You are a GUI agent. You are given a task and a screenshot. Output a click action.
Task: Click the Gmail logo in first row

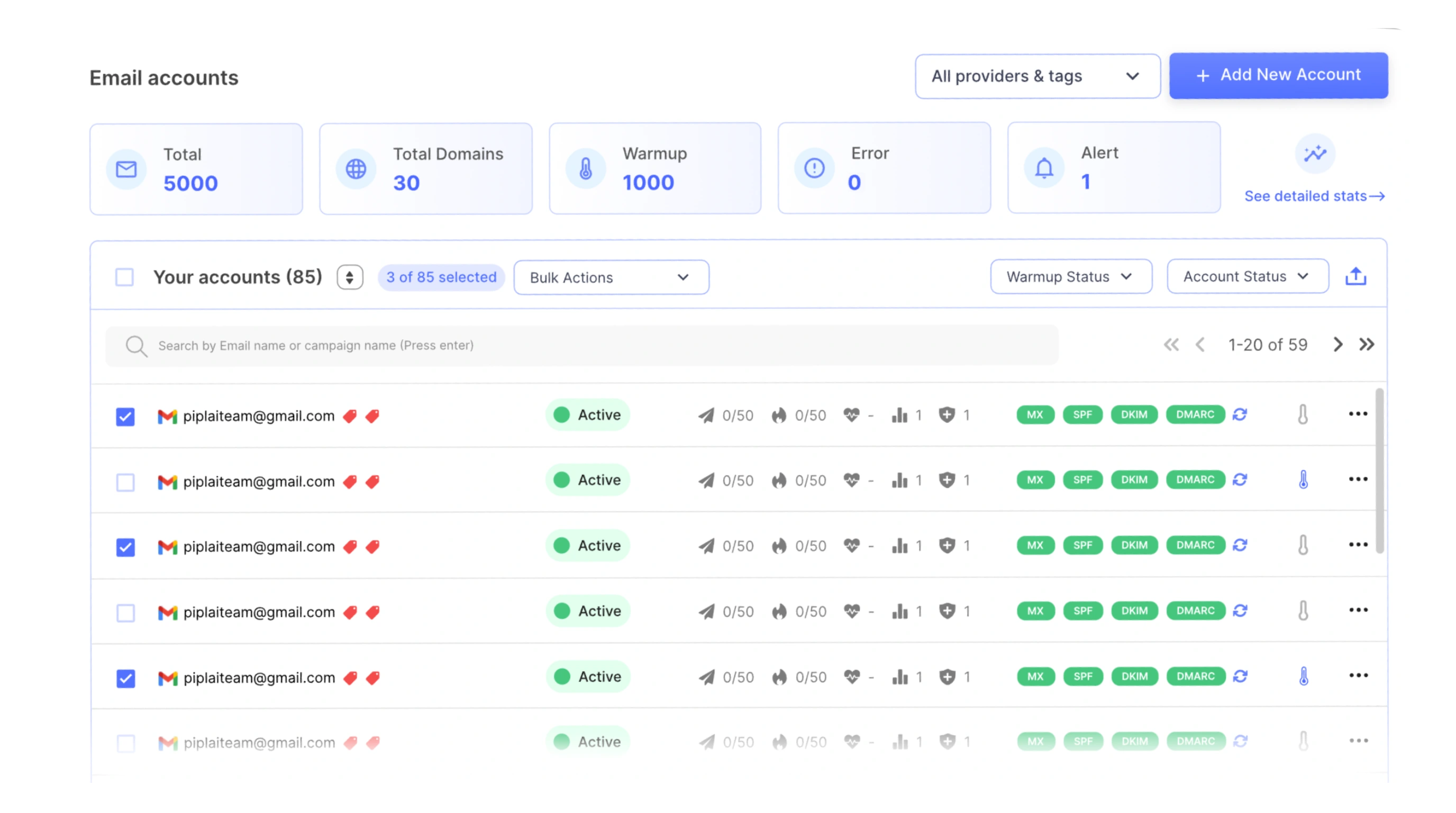tap(167, 417)
